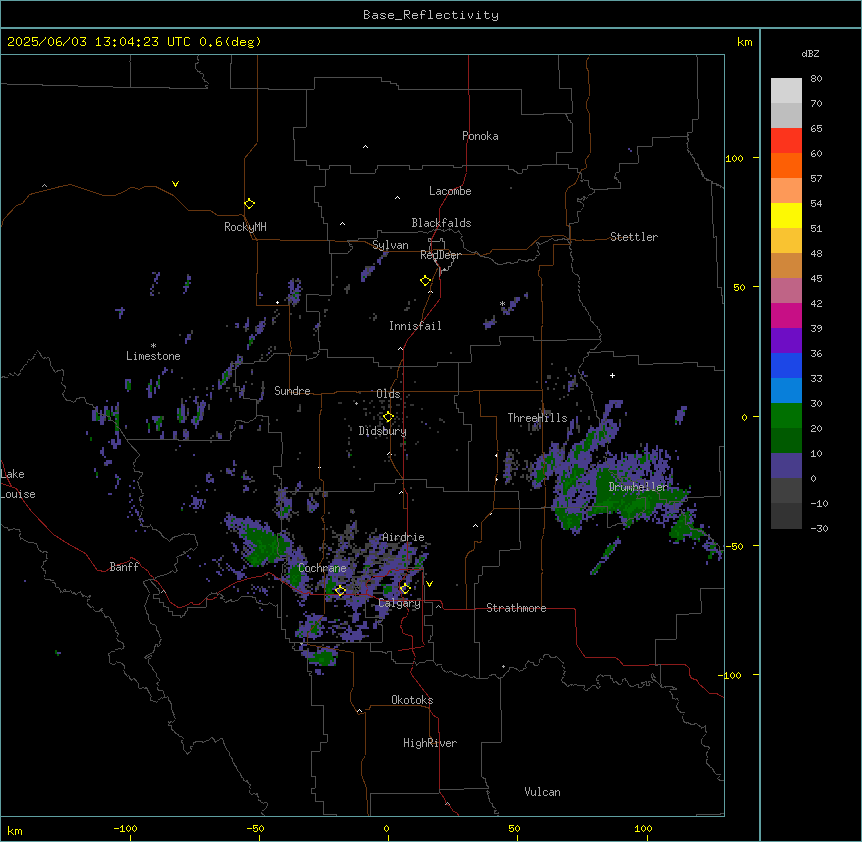
Task: Click the Ponoka city label
Action: [x=480, y=136]
